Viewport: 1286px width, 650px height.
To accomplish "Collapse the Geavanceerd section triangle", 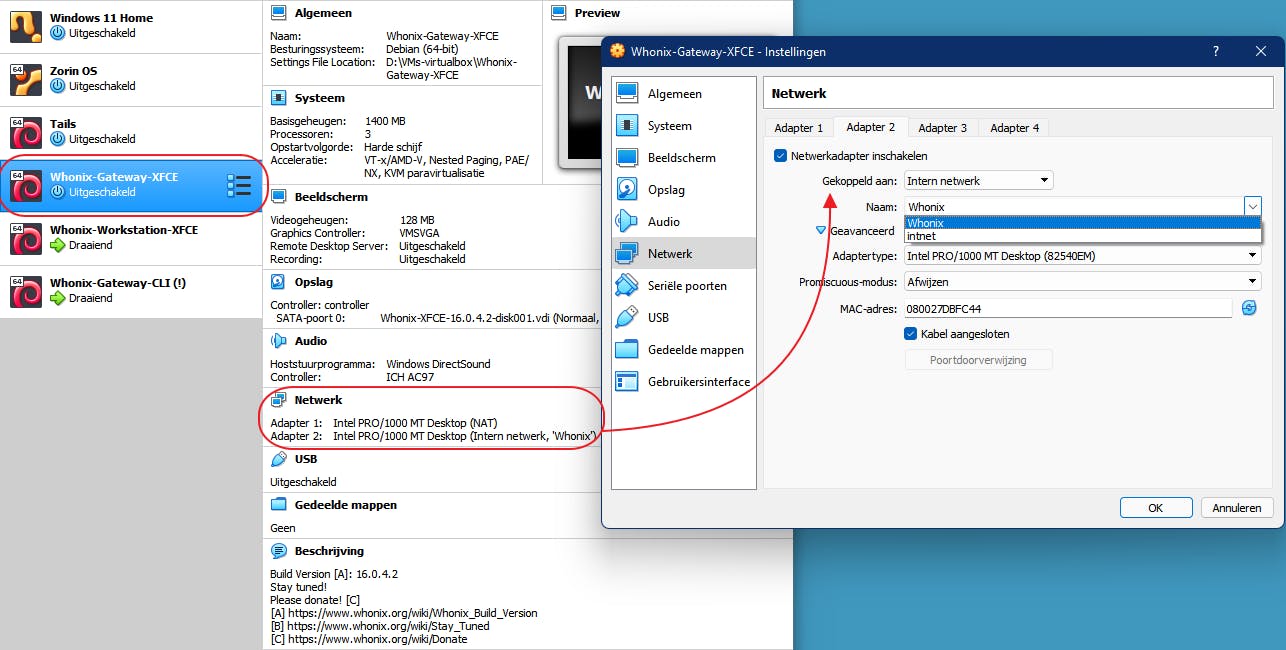I will (821, 230).
